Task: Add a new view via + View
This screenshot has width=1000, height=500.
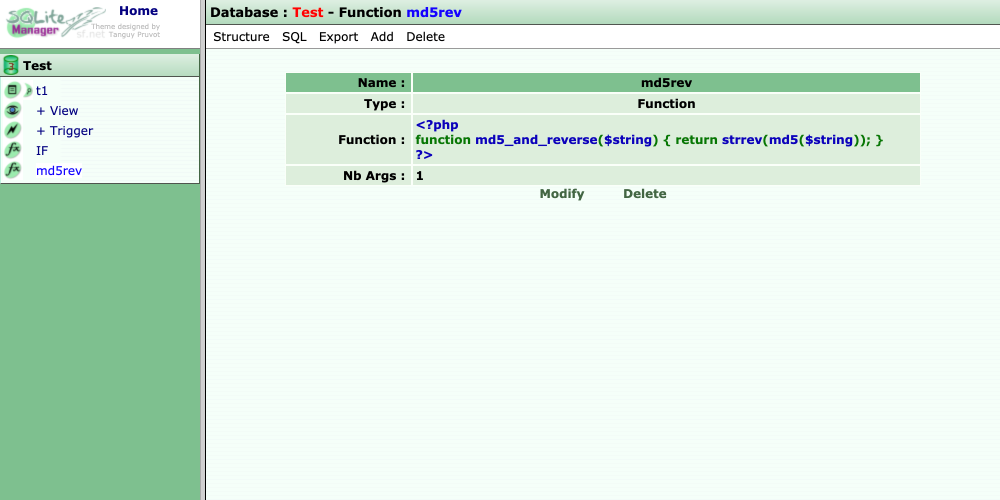Action: [x=57, y=111]
